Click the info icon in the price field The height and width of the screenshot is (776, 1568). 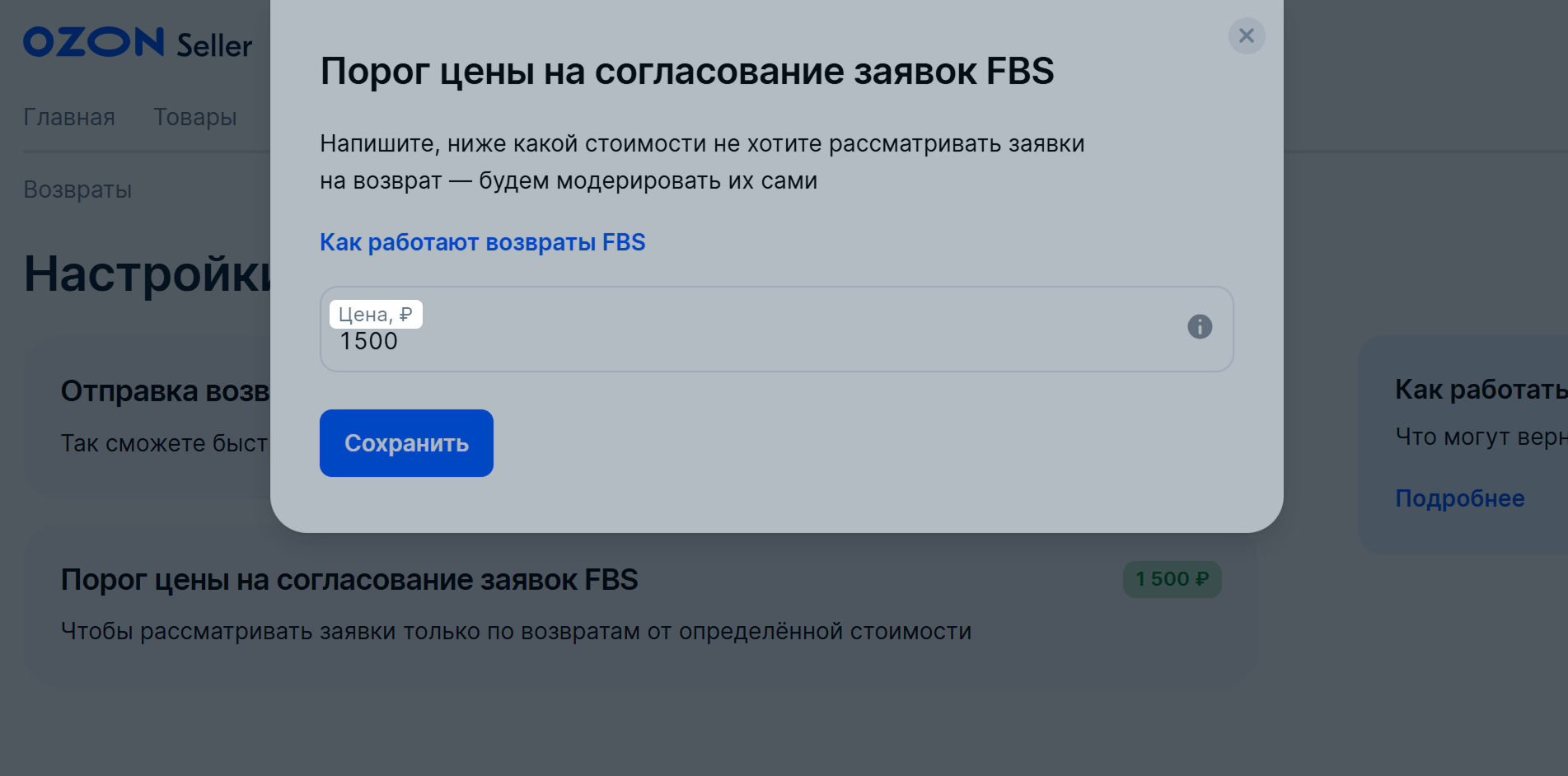1200,327
